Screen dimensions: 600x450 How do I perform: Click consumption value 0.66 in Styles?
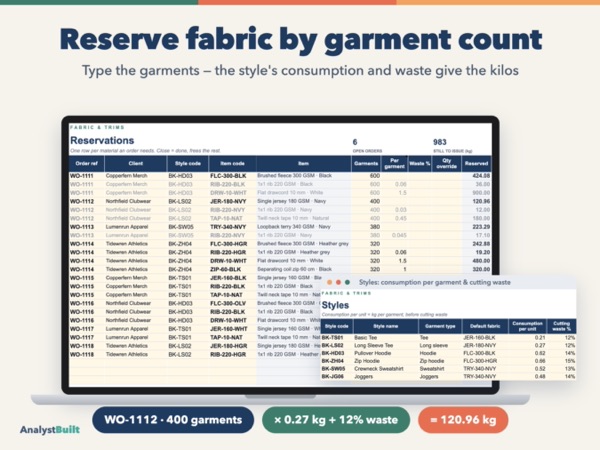coord(540,361)
